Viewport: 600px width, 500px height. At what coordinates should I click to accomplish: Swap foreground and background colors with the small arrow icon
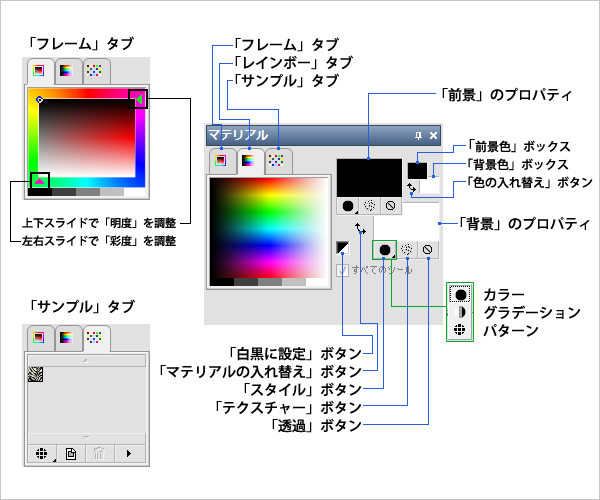tap(411, 187)
